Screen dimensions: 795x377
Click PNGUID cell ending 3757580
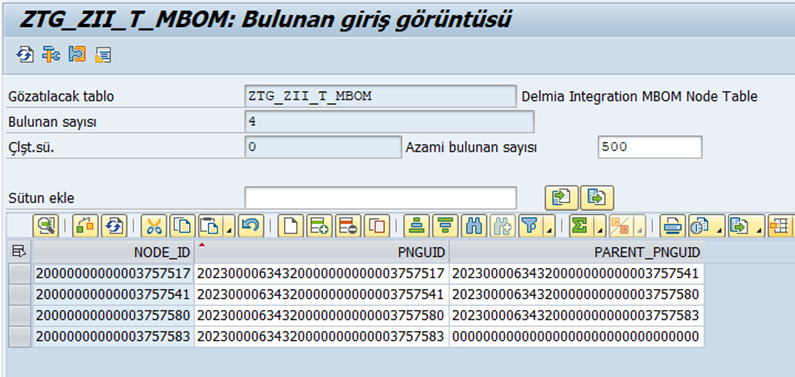point(321,315)
